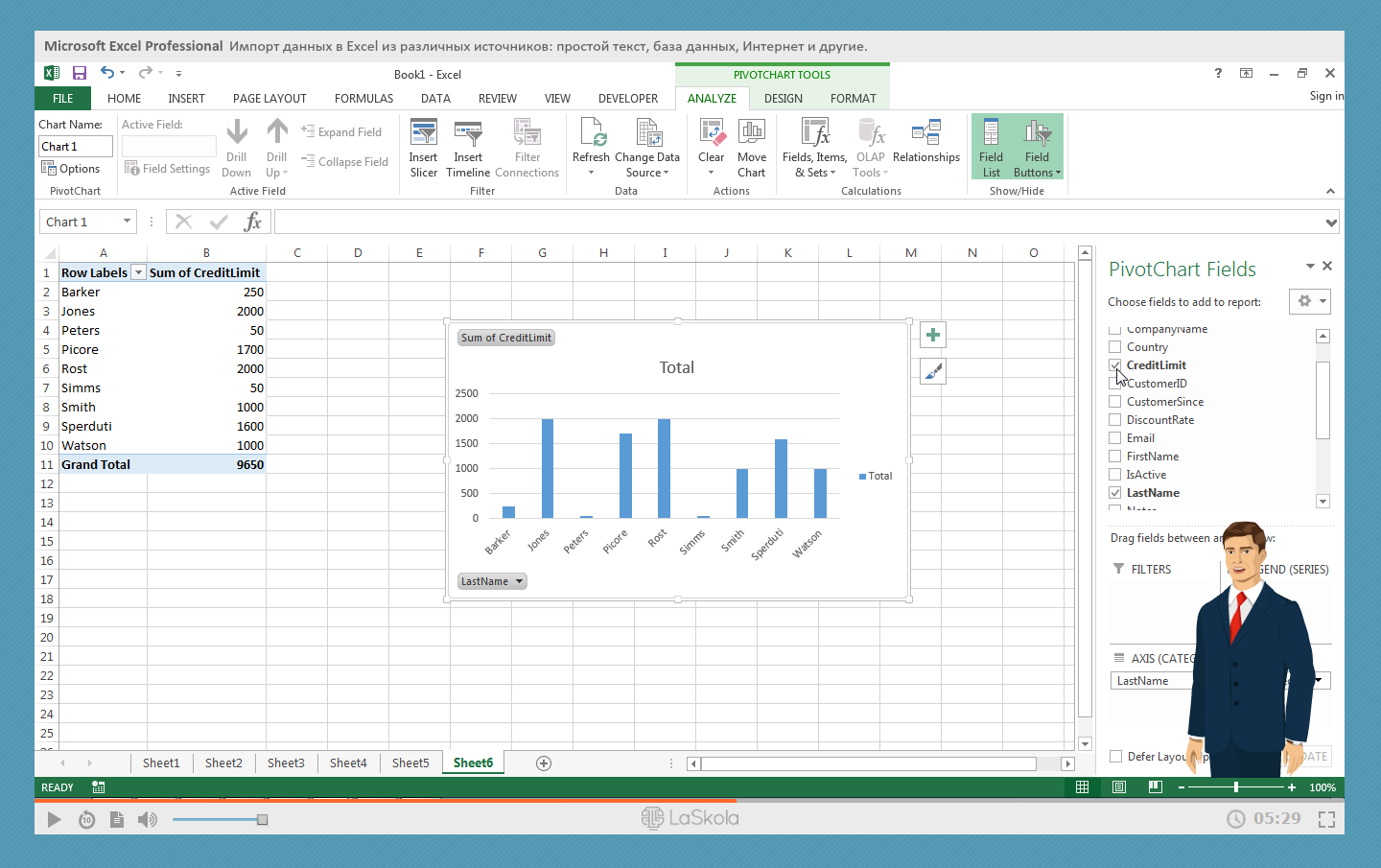Open the Sheet3 worksheet tab
The height and width of the screenshot is (868, 1381).
[x=286, y=763]
